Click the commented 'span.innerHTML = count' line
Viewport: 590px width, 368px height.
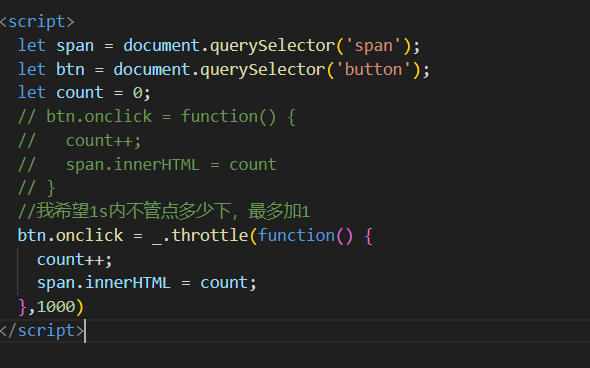(x=148, y=165)
